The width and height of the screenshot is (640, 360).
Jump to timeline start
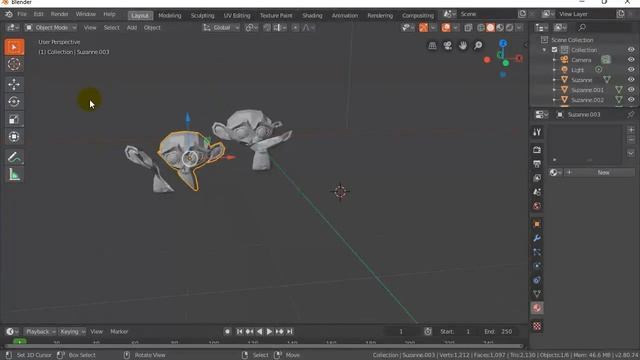(240, 331)
